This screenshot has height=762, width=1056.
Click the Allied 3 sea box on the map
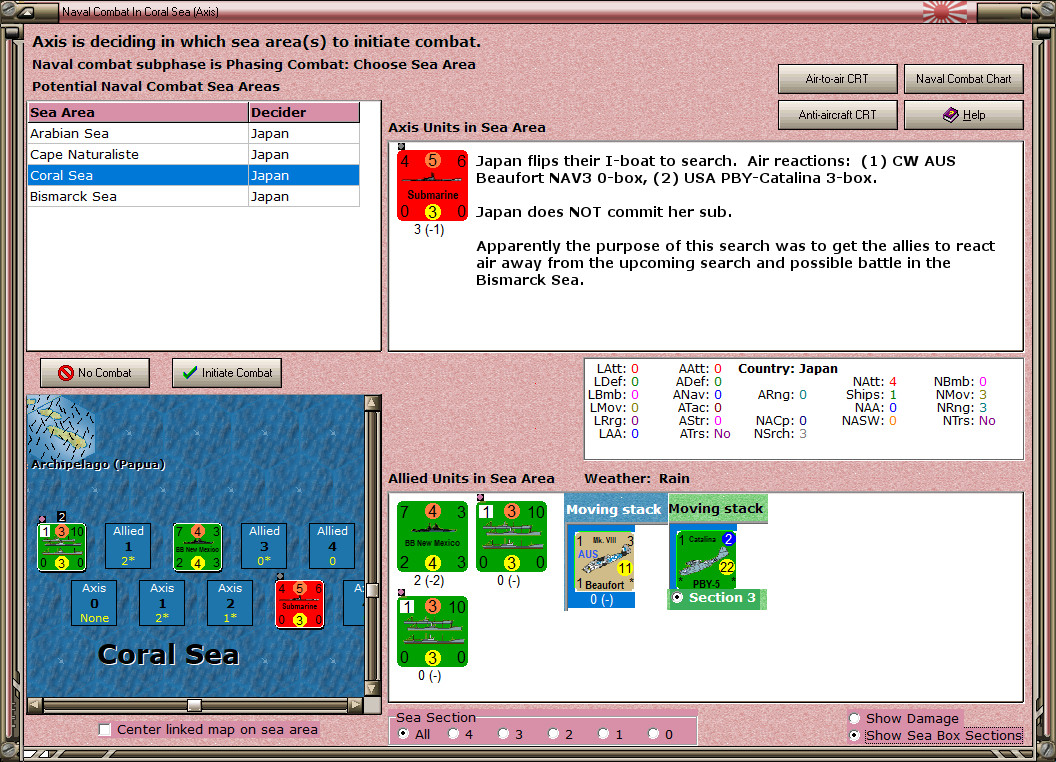[x=264, y=546]
